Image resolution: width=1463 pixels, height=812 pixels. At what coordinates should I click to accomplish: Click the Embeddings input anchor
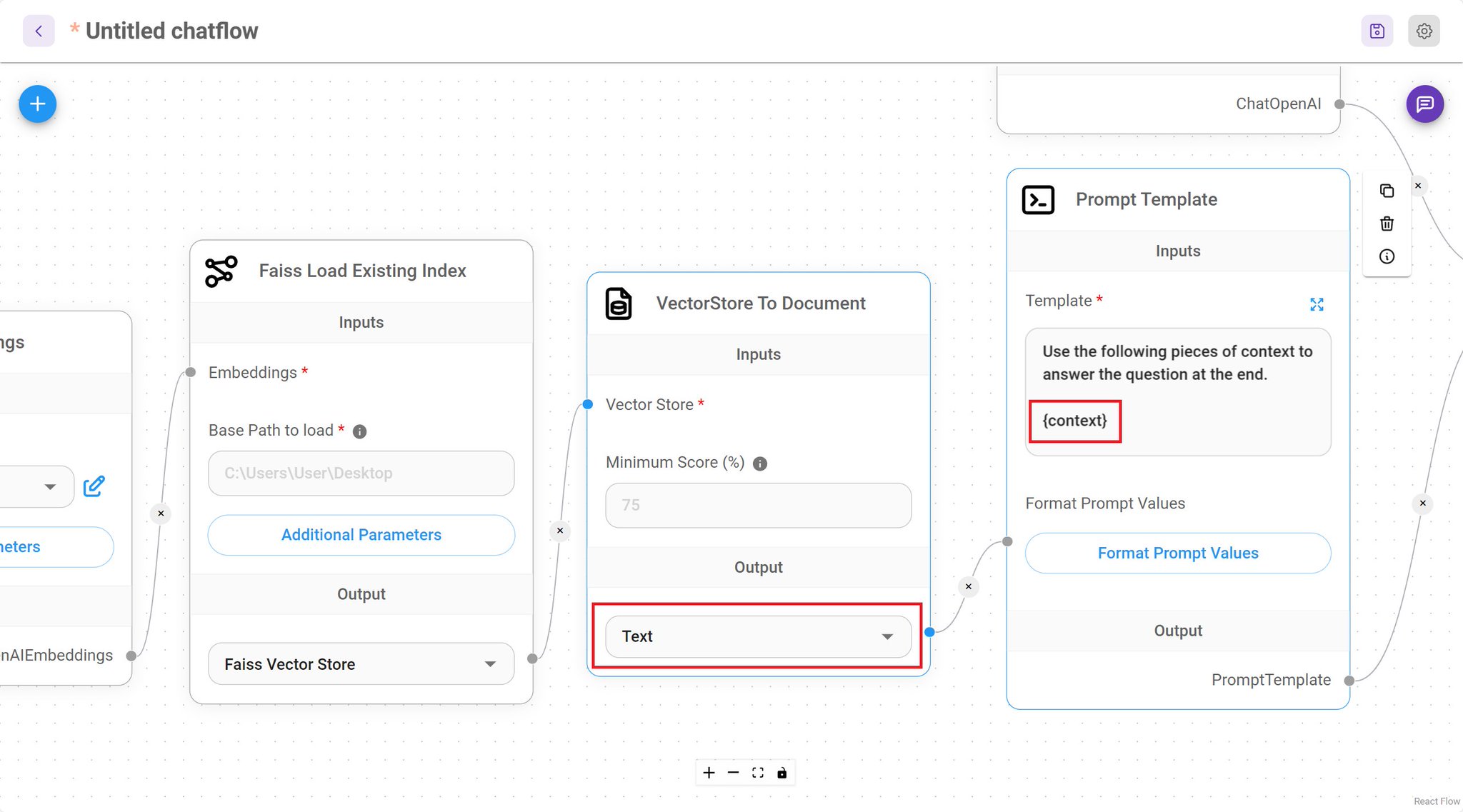tap(191, 372)
